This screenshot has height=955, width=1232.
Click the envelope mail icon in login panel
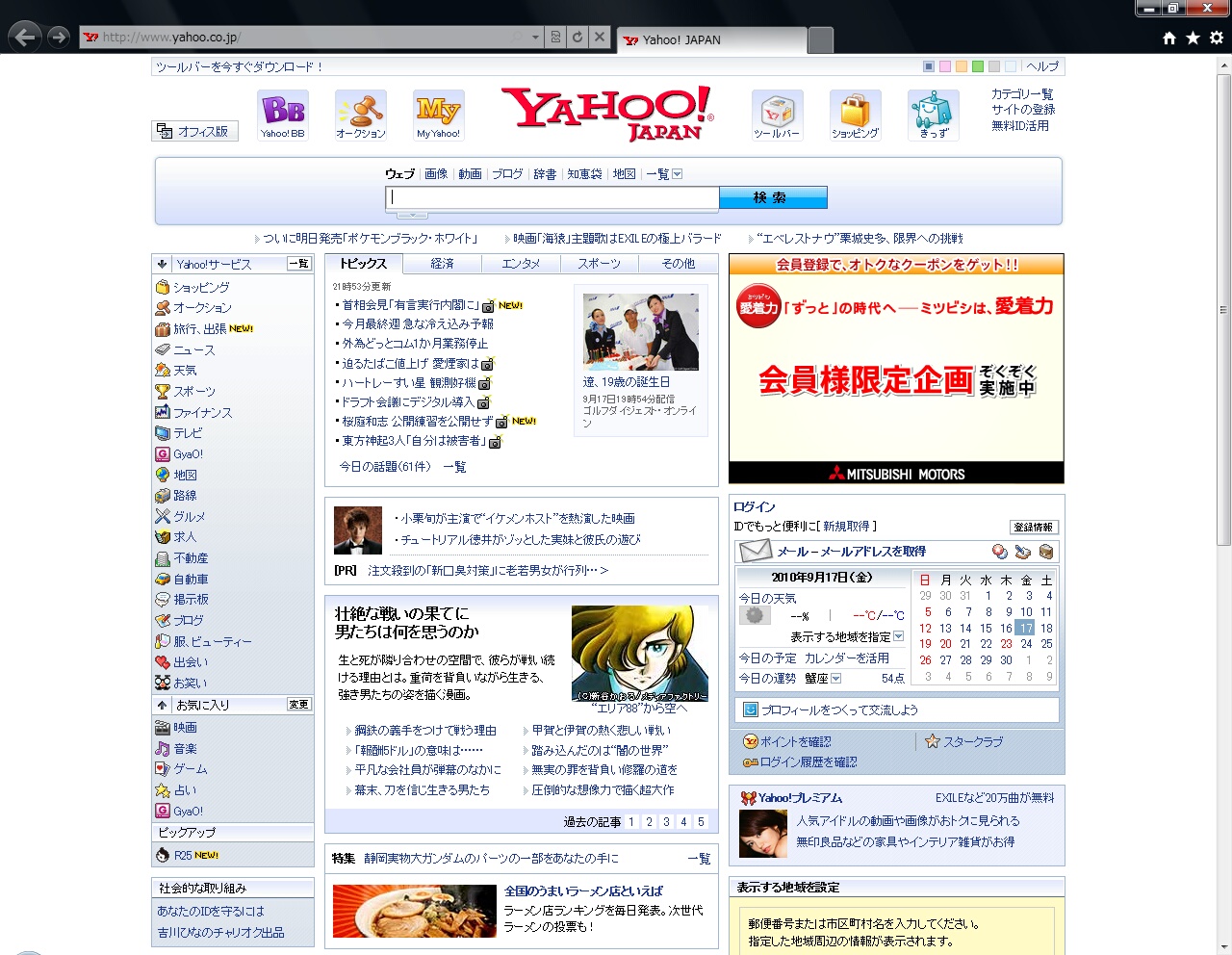point(756,551)
